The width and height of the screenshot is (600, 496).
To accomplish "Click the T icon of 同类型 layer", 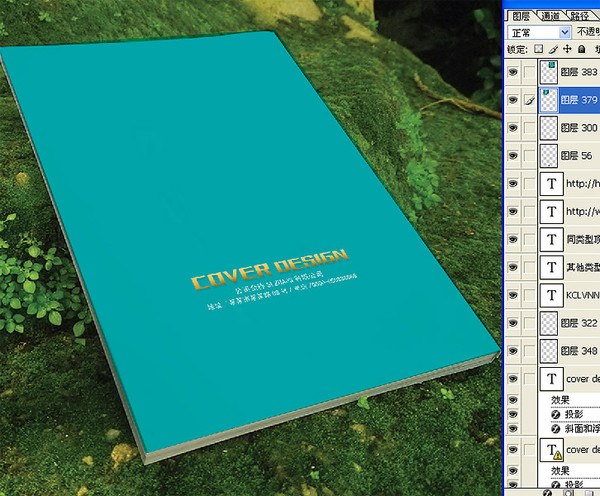I will pyautogui.click(x=551, y=240).
